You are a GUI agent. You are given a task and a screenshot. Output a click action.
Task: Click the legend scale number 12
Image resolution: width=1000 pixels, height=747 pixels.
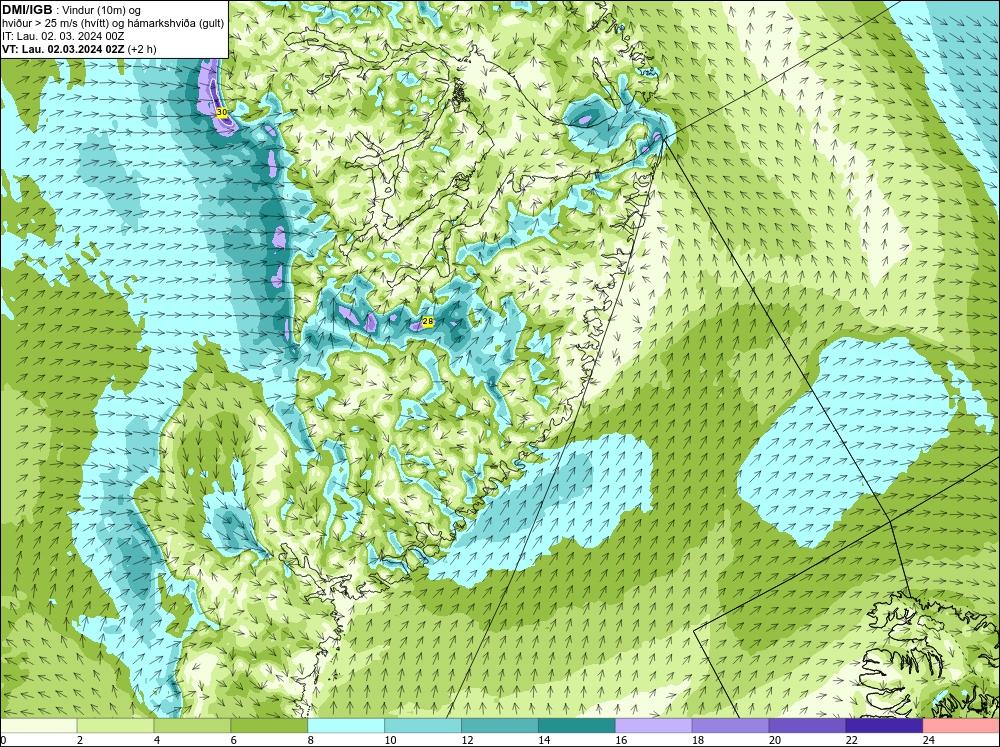[467, 740]
